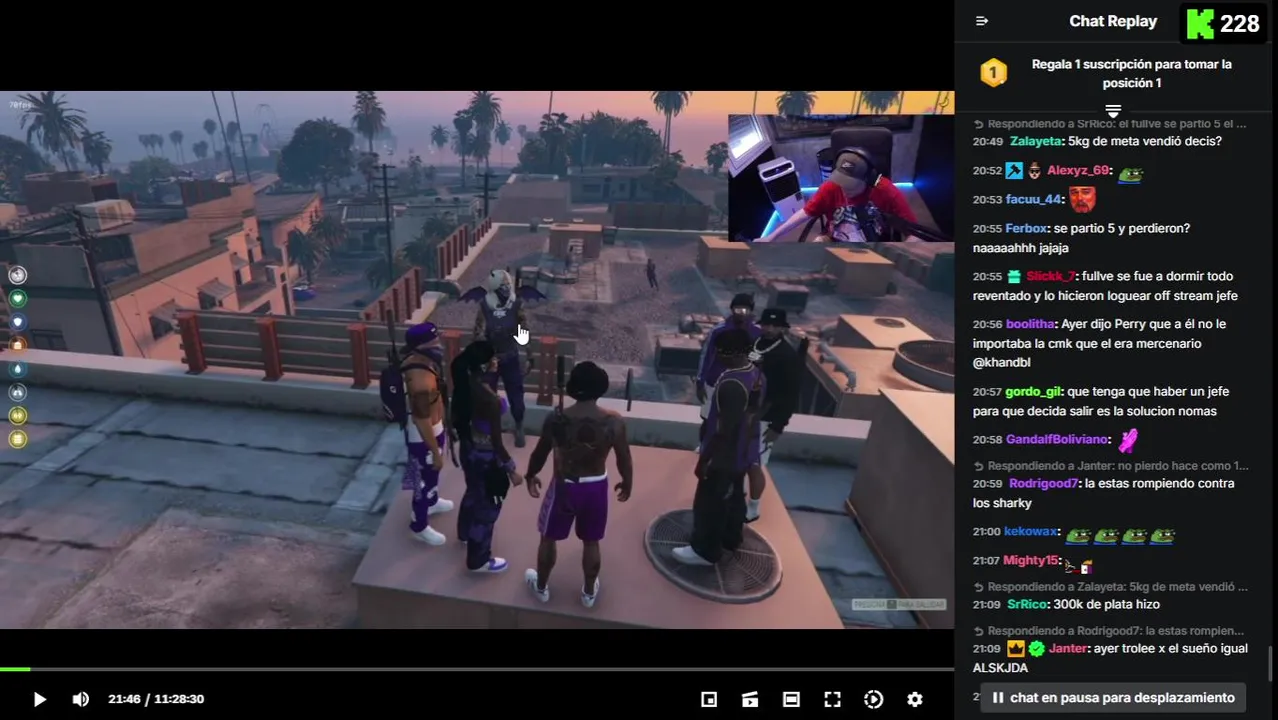Click the 'Chat Replay' header title

(1113, 21)
